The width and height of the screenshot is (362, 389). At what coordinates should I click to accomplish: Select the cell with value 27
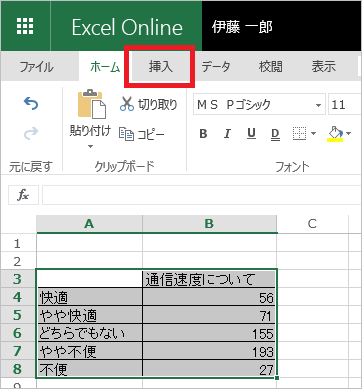209,369
